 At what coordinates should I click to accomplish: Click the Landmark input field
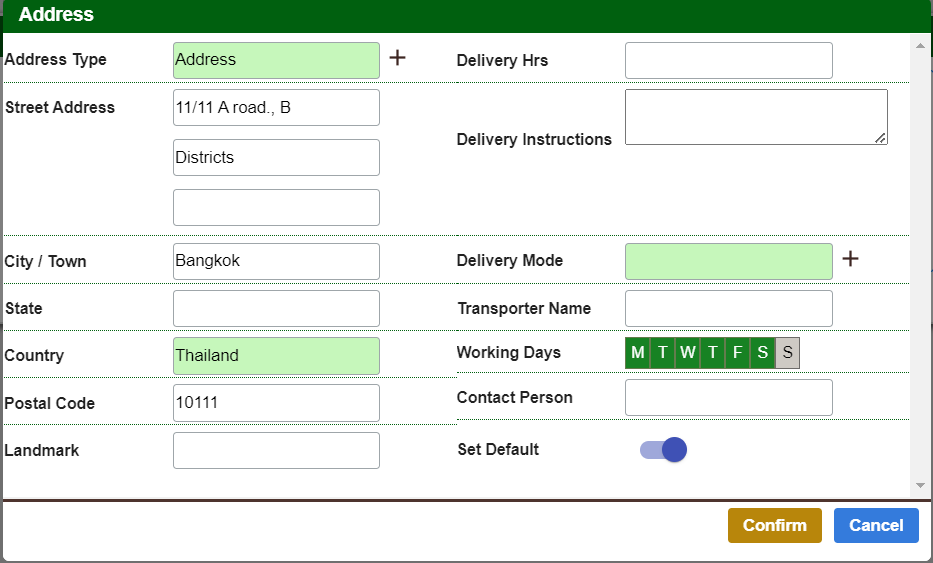click(276, 451)
